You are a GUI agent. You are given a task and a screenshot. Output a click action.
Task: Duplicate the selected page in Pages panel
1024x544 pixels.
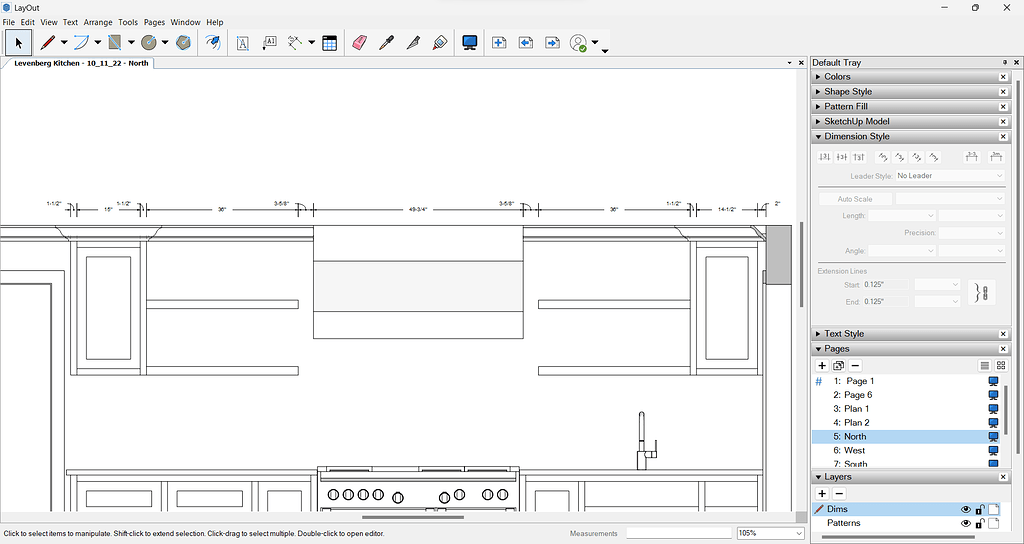click(x=838, y=366)
